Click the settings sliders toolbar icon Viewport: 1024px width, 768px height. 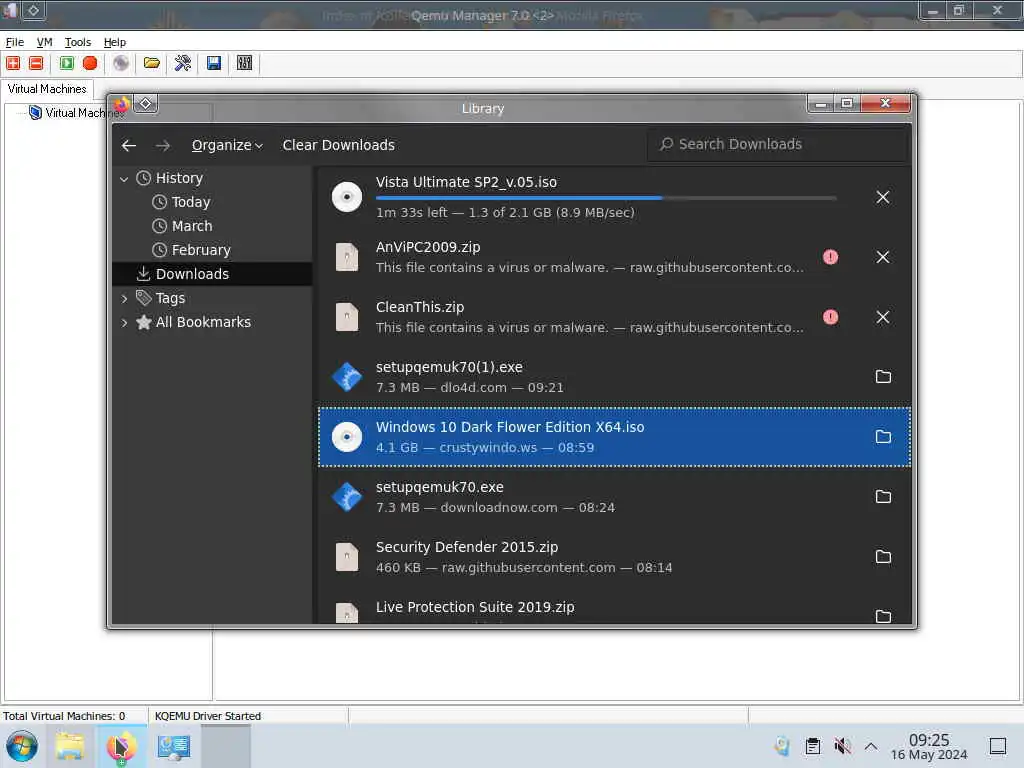[244, 63]
